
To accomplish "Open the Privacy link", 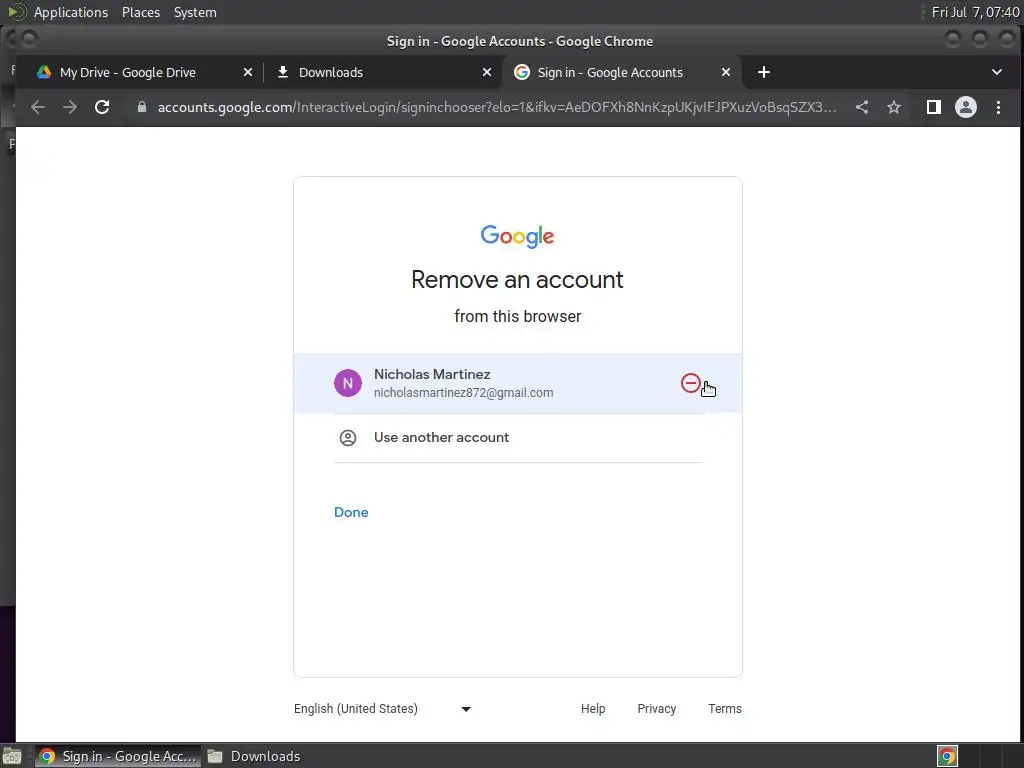I will click(x=656, y=709).
